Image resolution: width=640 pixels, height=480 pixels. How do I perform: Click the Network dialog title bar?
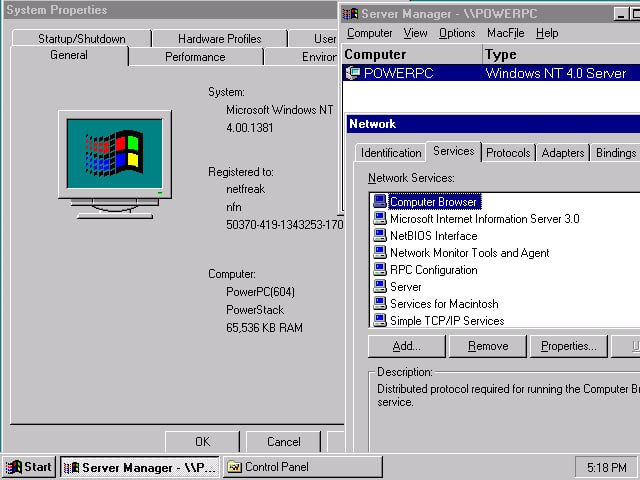pos(493,124)
